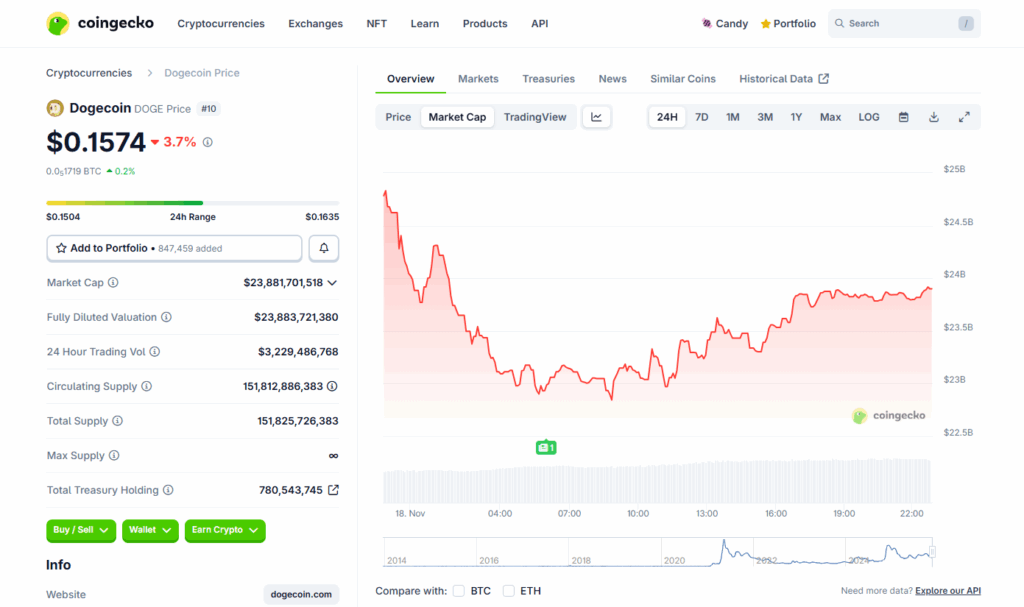Switch to the line chart icon

pos(596,117)
